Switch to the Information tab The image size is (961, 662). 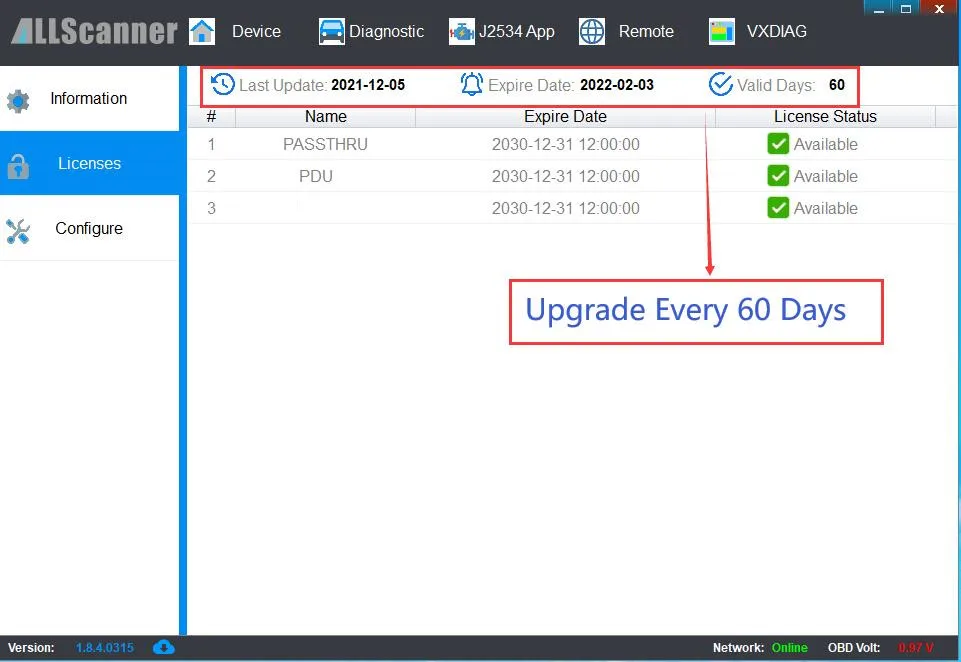pyautogui.click(x=89, y=99)
